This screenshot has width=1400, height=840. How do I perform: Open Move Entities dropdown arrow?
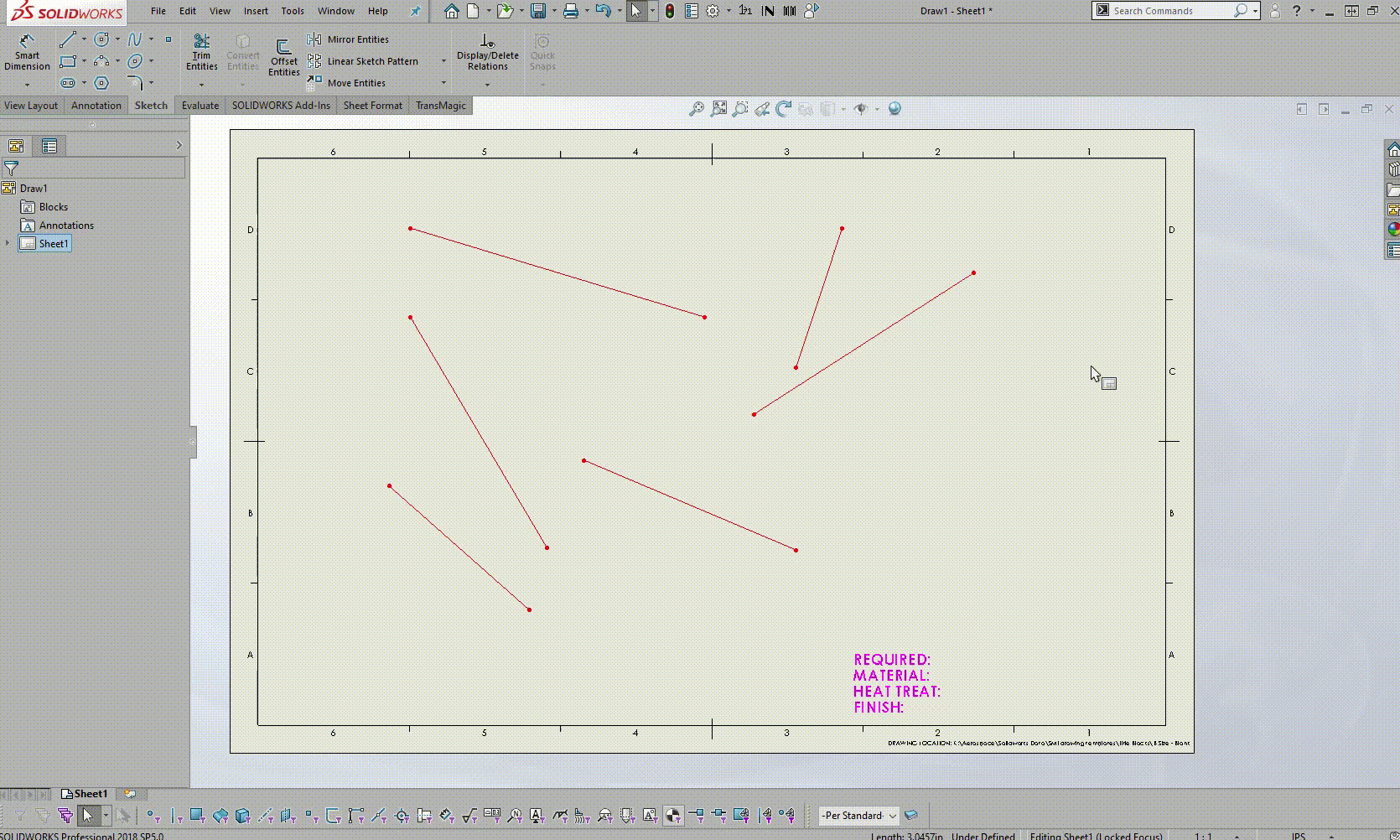pyautogui.click(x=443, y=83)
